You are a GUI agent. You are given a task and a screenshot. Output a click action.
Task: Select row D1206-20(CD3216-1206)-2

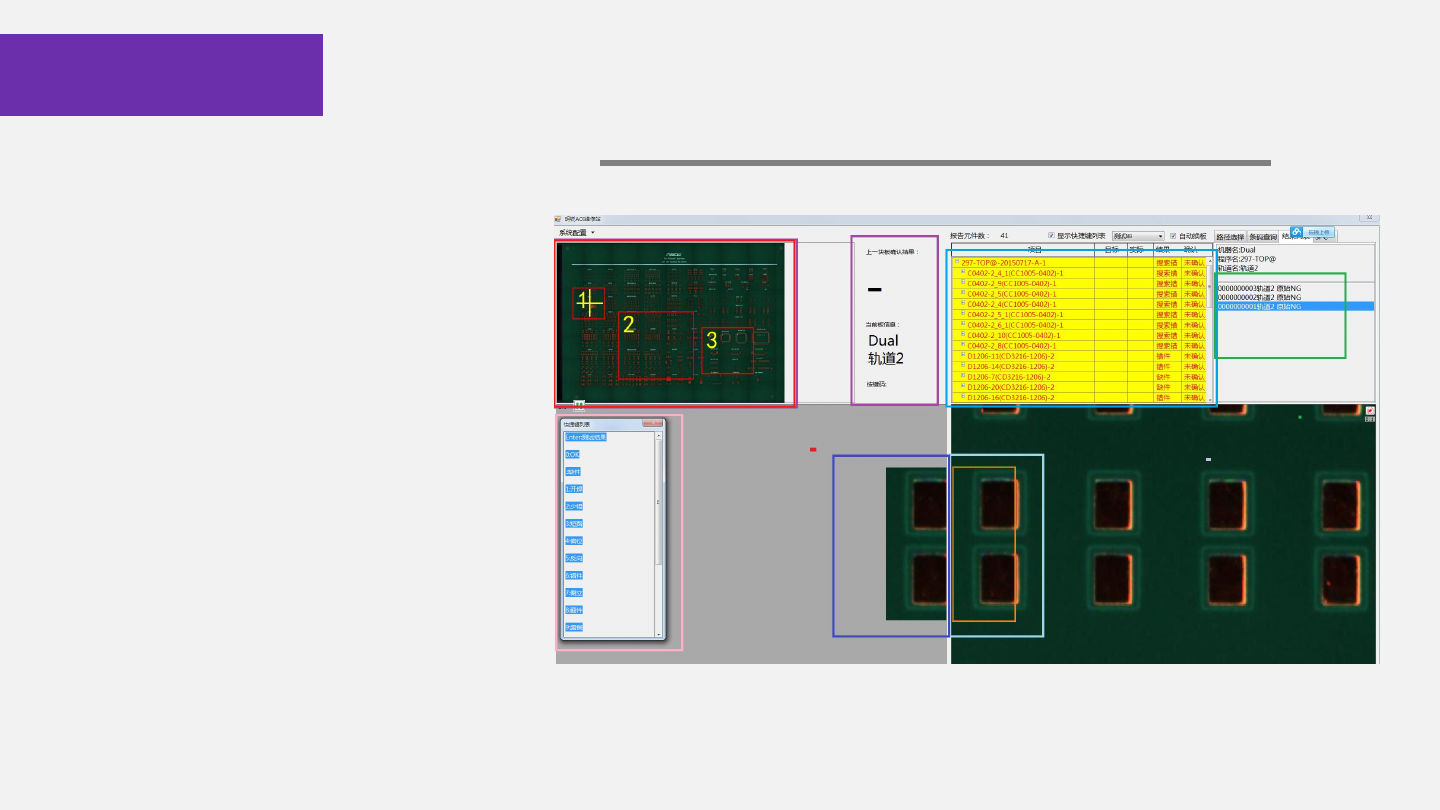[x=1079, y=387]
